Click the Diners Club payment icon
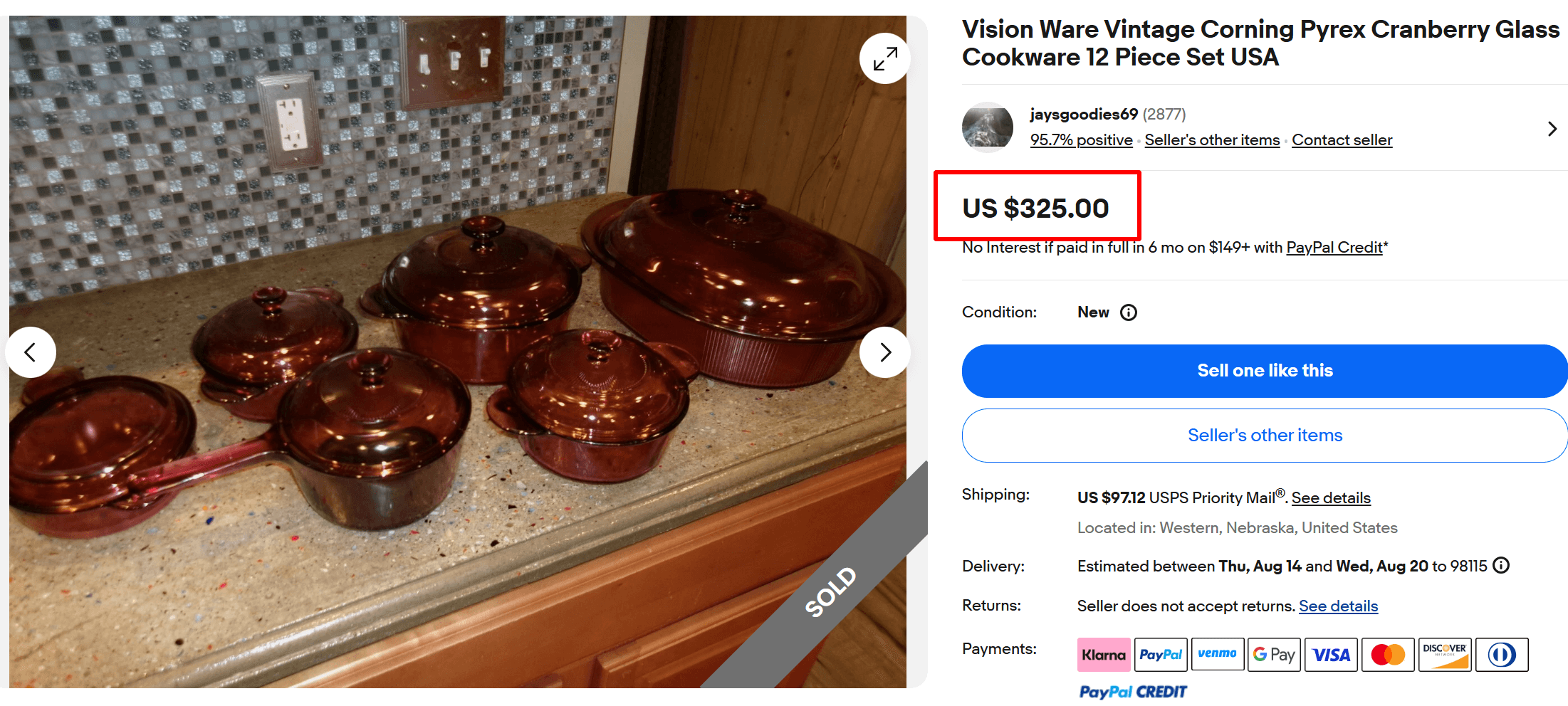The height and width of the screenshot is (706, 1568). (x=1502, y=654)
